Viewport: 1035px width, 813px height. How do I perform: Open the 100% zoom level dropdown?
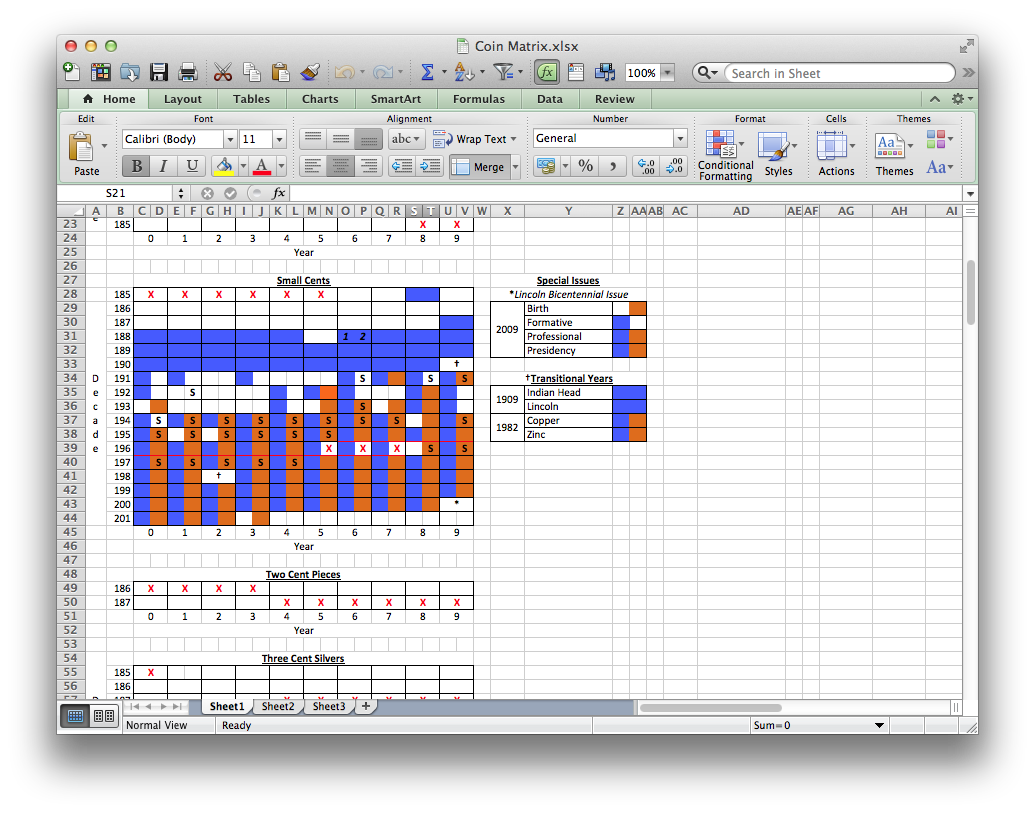pyautogui.click(x=667, y=73)
